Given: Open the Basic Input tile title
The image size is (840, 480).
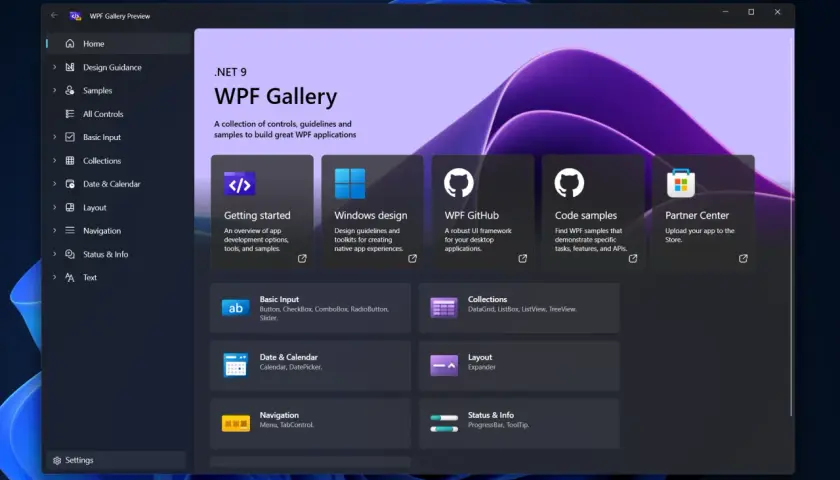Looking at the screenshot, I should click(279, 299).
